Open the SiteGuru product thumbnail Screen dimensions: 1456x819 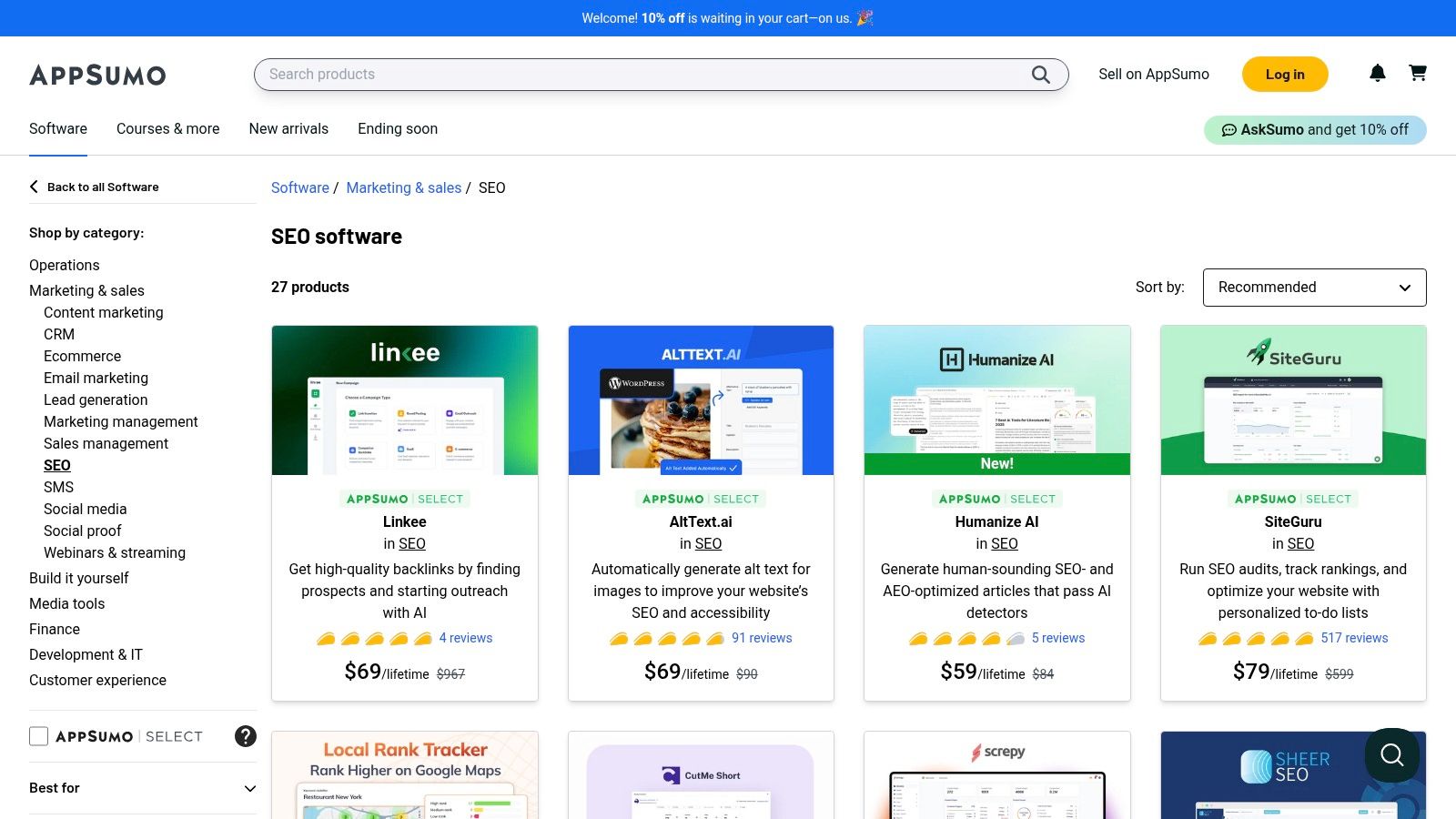point(1293,400)
